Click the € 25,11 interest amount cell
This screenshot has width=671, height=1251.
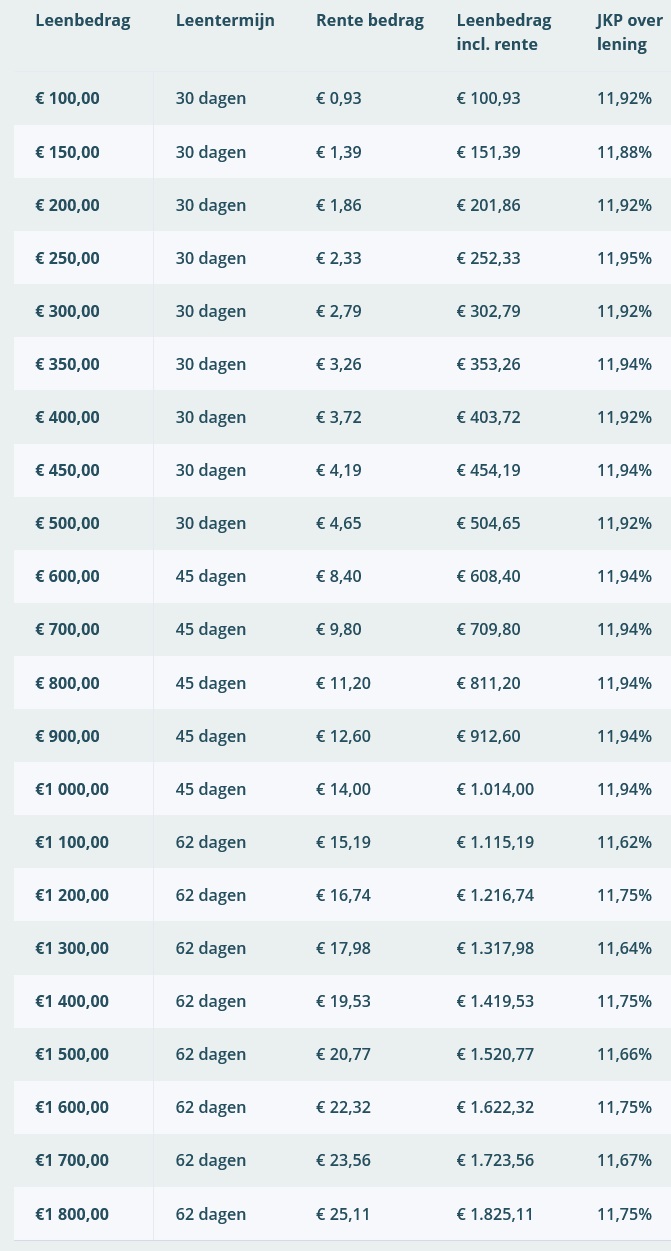tap(343, 1214)
